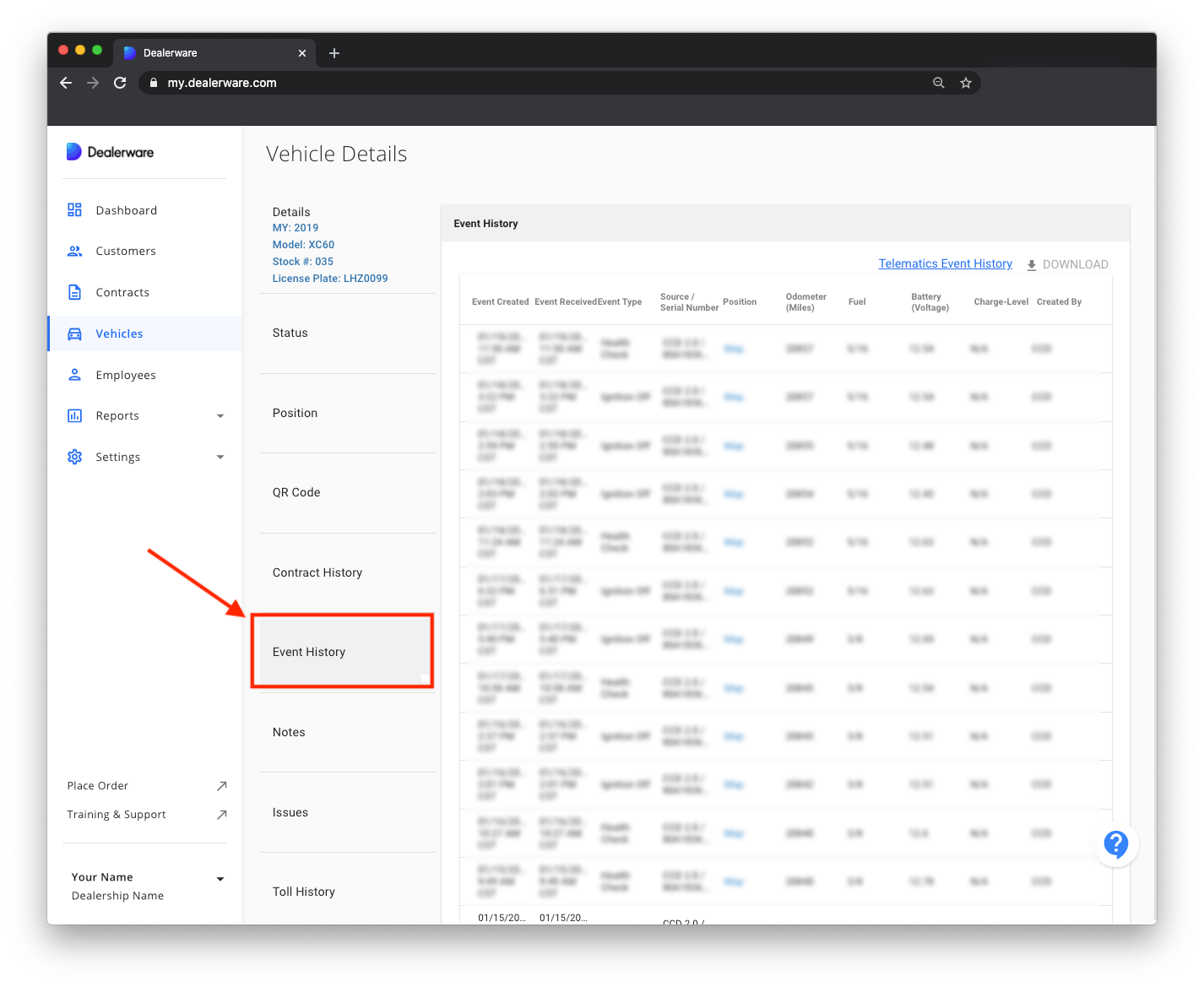
Task: Click the License Plate: LHZ0099 text
Action: 330,279
